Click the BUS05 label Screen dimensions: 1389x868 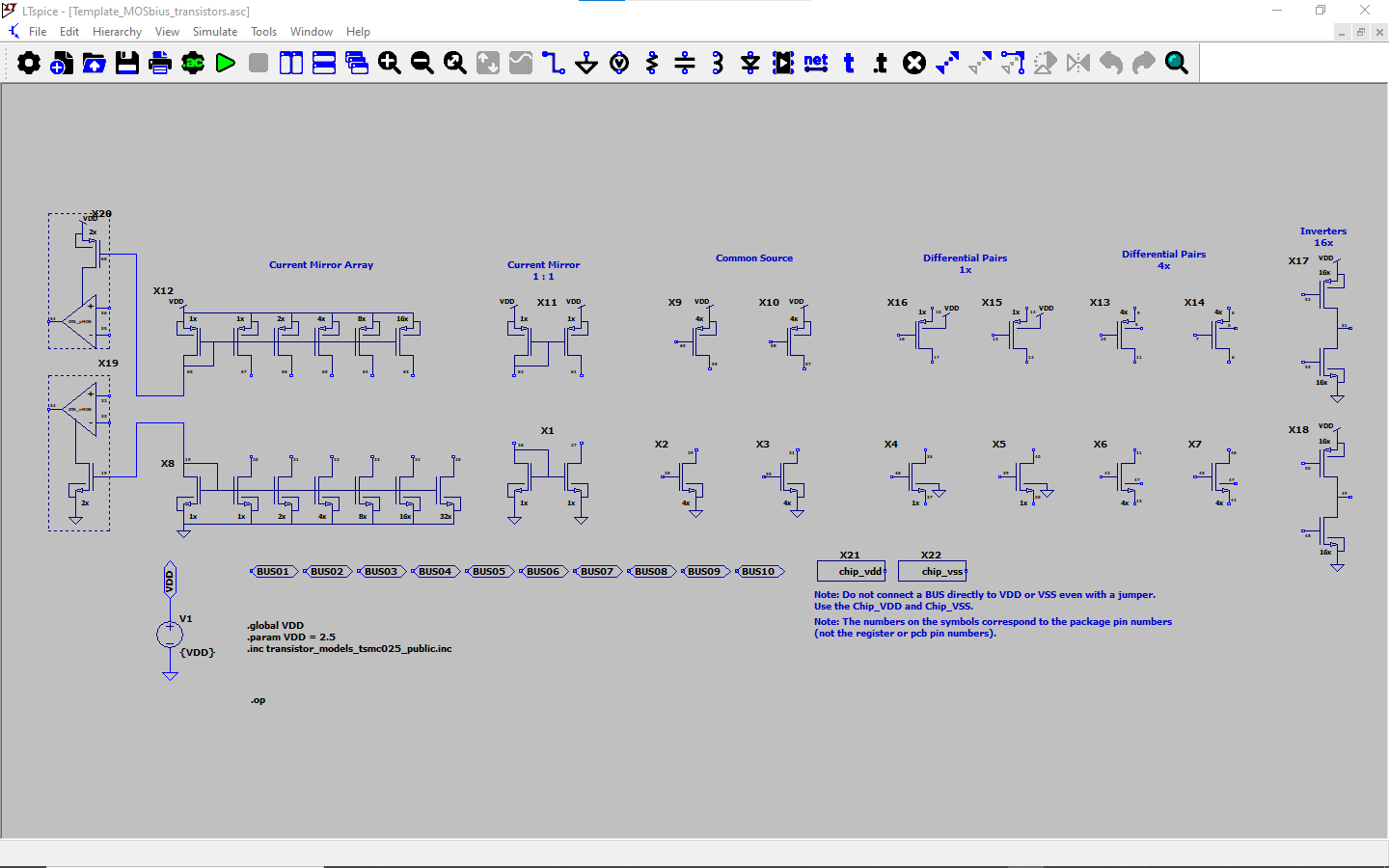point(490,572)
